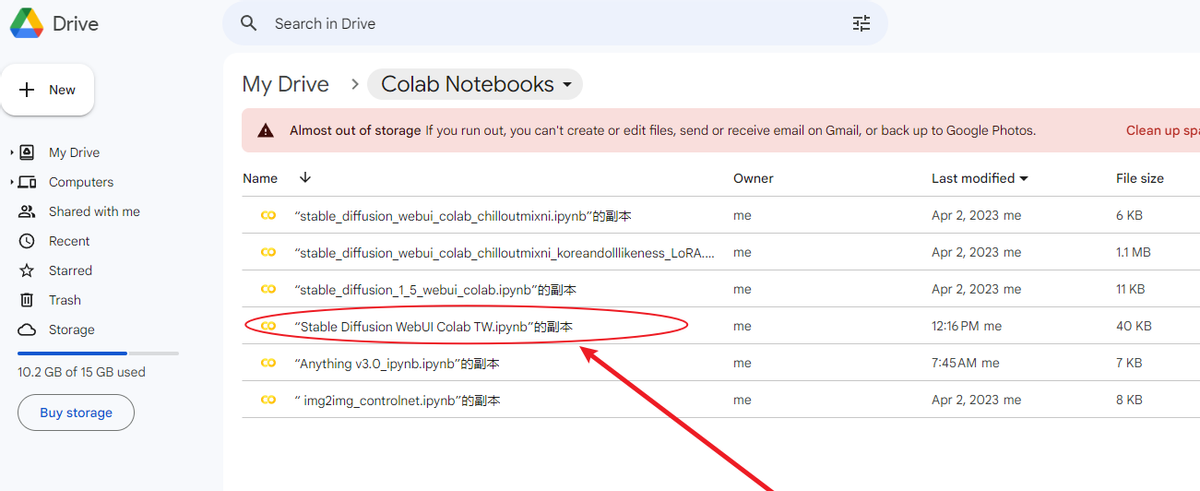Click the 7:45 AM modified time
Viewport: 1200px width, 491px height.
coord(954,363)
